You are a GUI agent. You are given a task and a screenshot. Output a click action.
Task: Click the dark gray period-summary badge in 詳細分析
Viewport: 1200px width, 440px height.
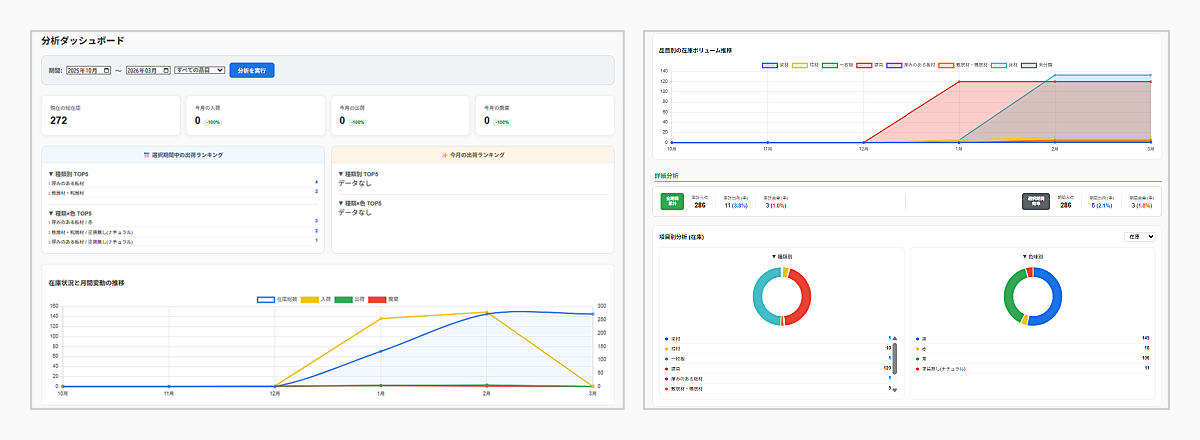1036,201
